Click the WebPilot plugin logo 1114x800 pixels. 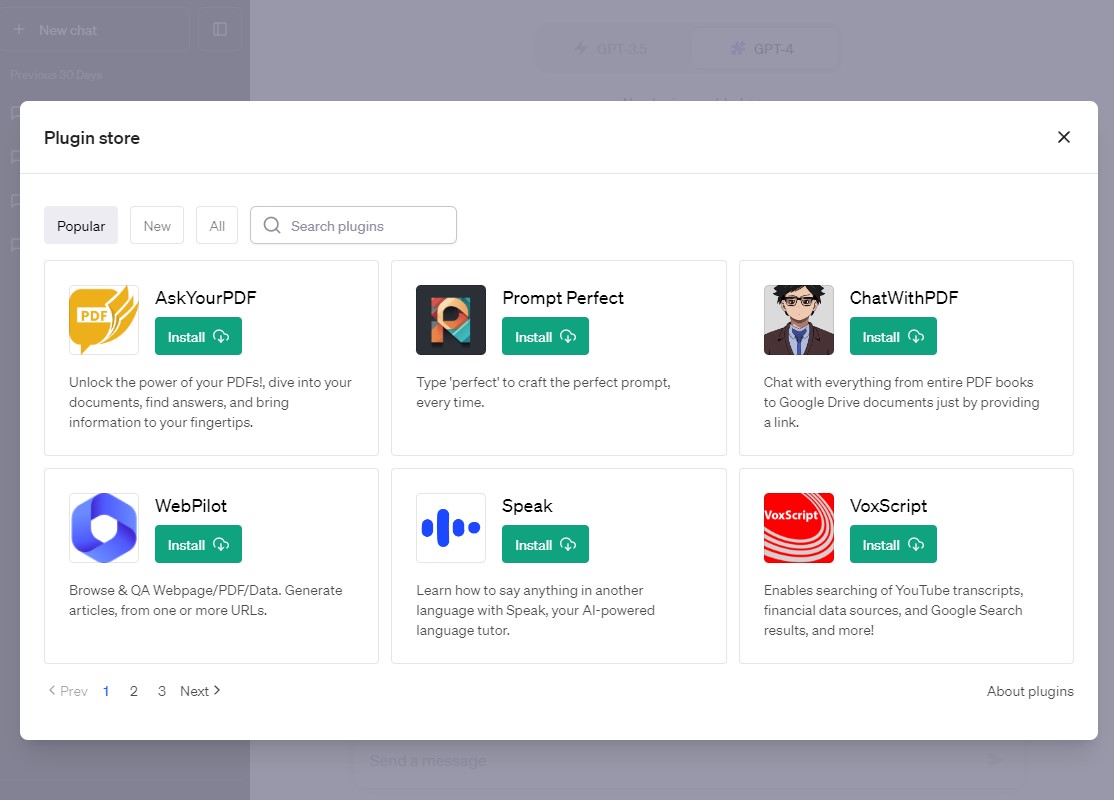(x=104, y=528)
